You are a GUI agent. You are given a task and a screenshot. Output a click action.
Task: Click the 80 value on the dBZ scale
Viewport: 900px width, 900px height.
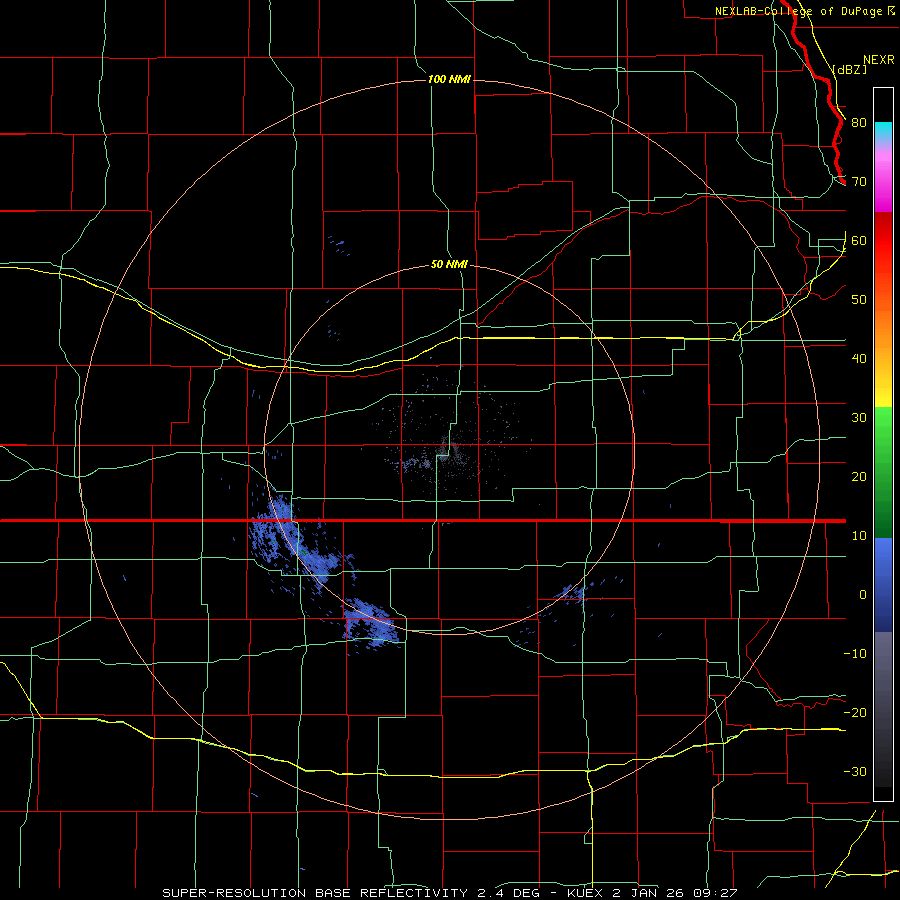coord(859,123)
